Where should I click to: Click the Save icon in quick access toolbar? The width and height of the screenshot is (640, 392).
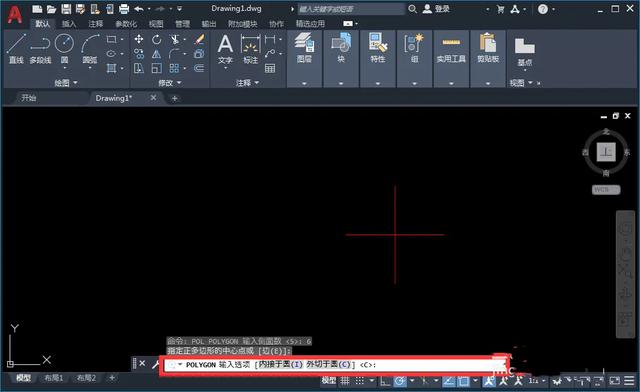tap(66, 9)
